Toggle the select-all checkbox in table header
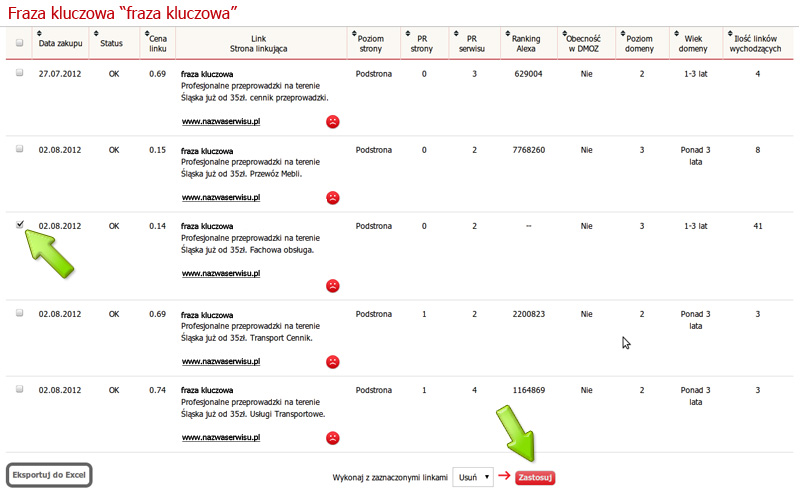800x497 pixels. [x=19, y=43]
